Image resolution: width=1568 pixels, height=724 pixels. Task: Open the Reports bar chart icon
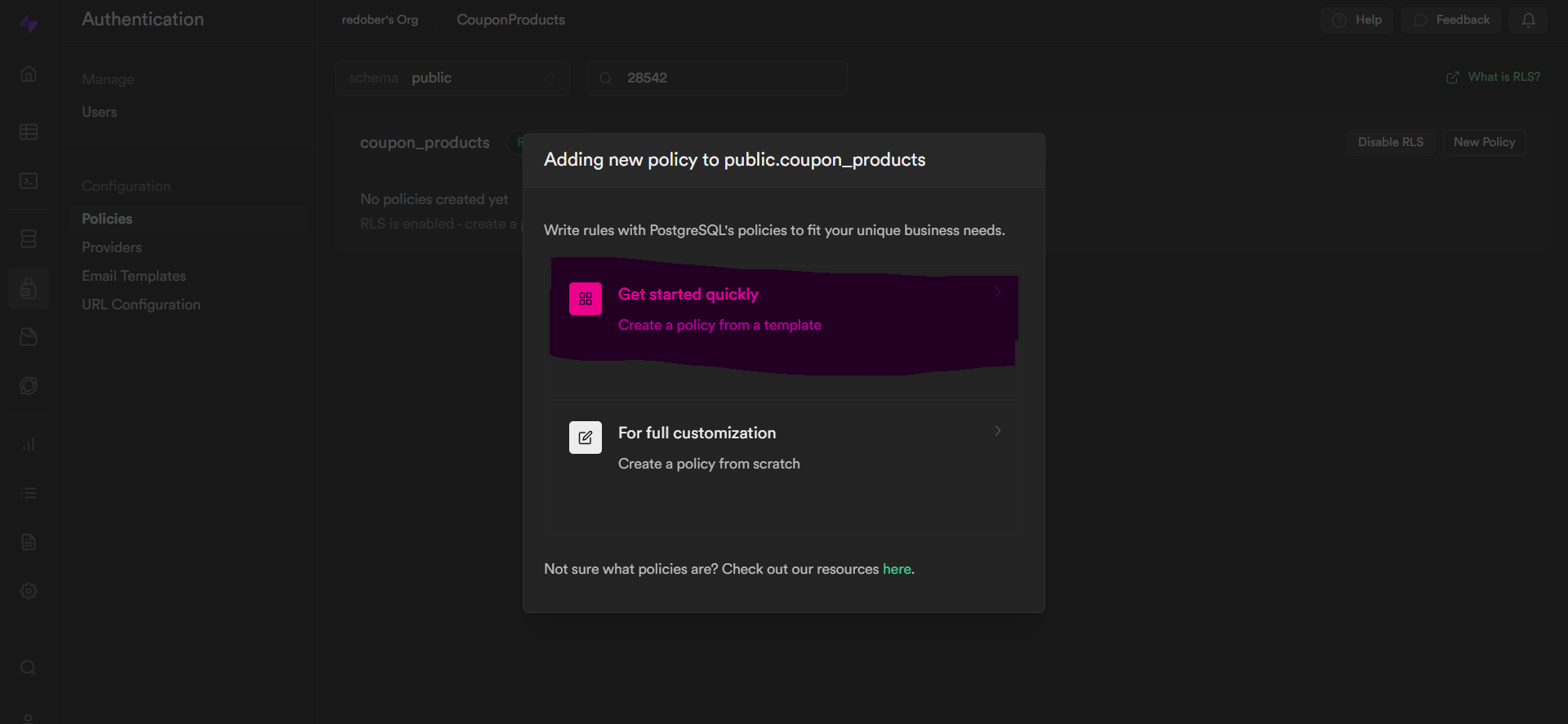click(x=29, y=444)
